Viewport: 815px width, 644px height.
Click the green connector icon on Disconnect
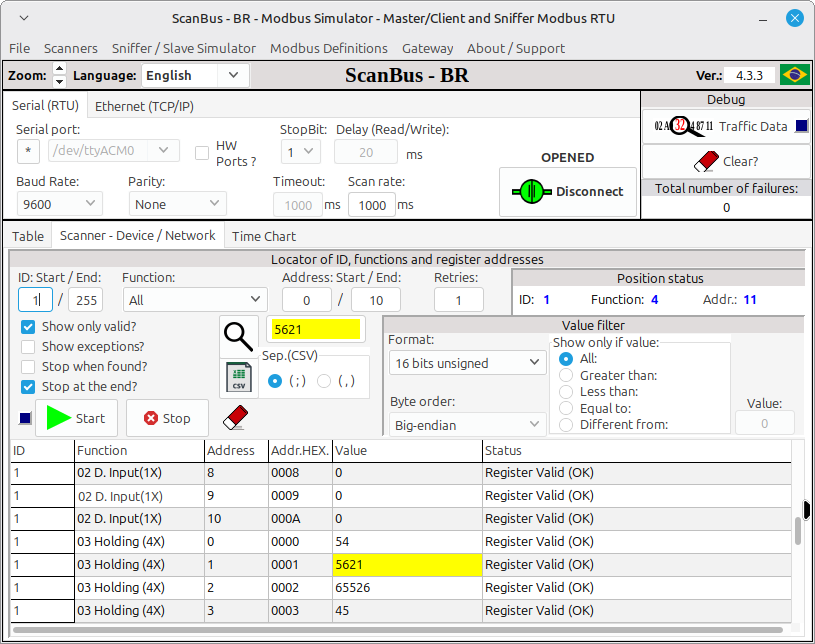(532, 191)
